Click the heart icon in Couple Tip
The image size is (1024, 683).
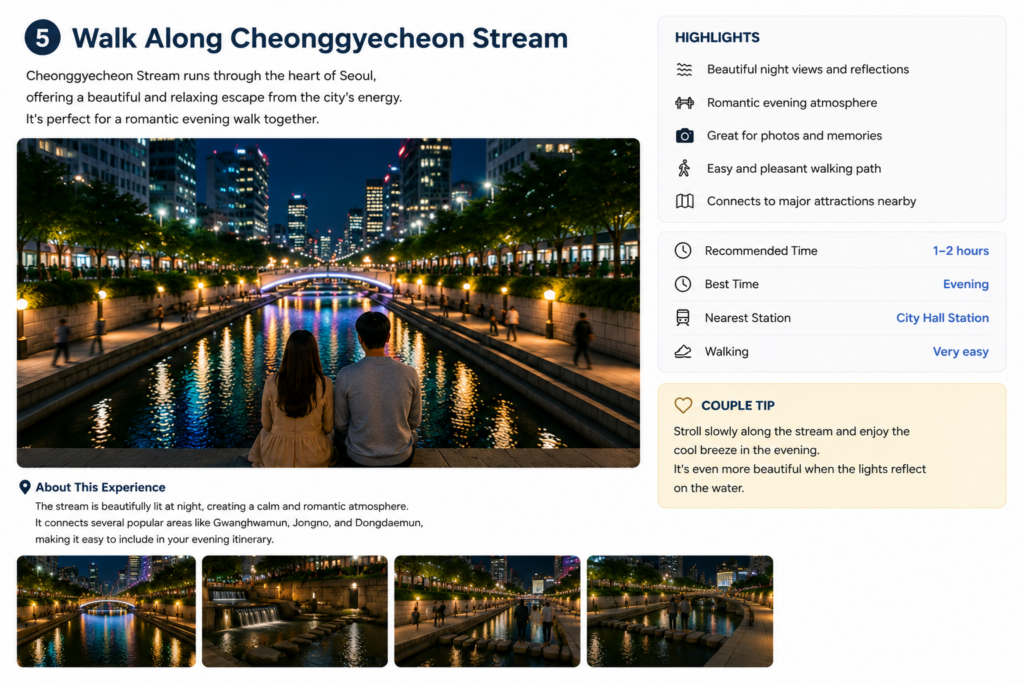click(683, 405)
